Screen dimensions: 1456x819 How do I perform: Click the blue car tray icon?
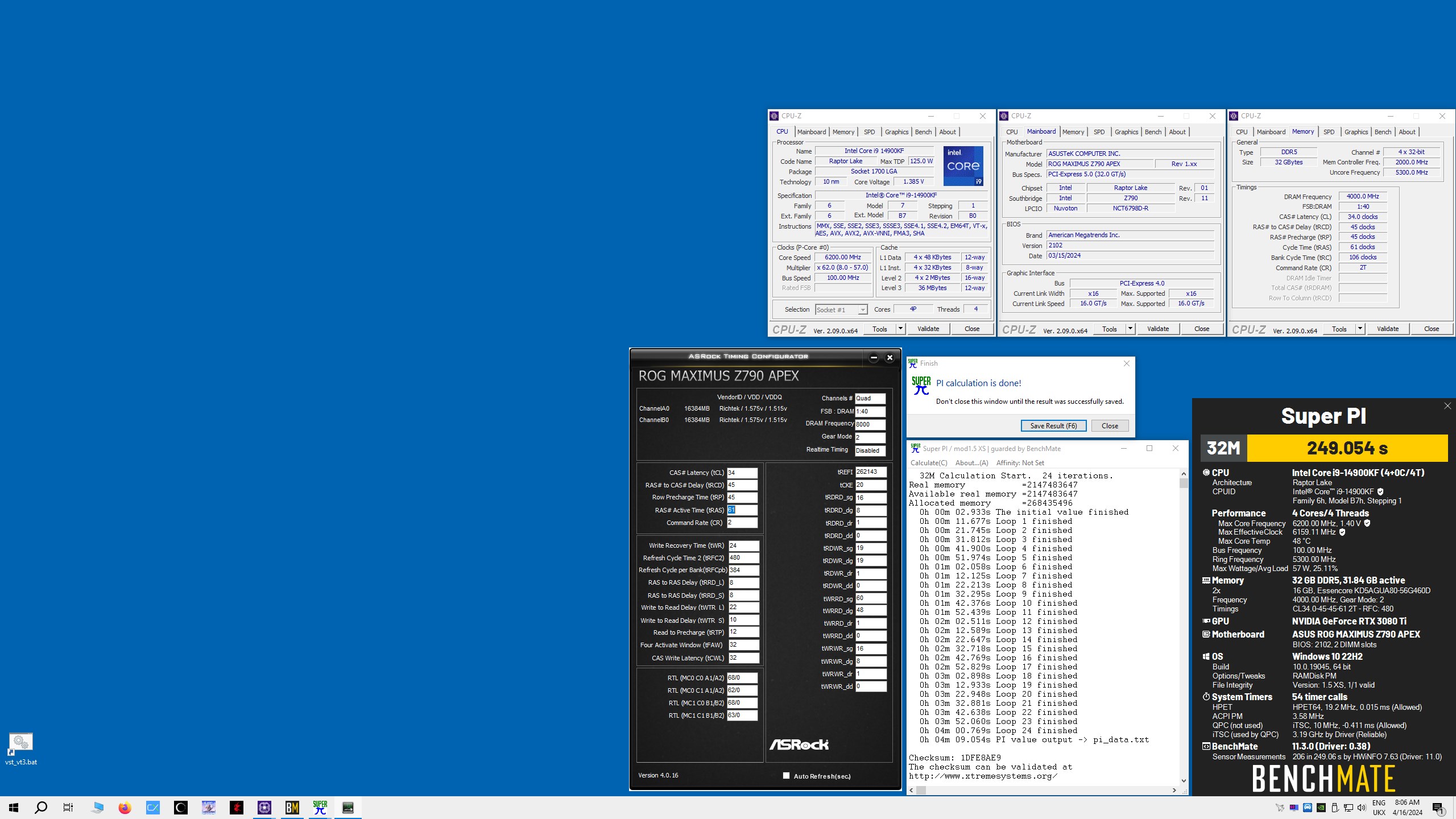[x=1308, y=808]
